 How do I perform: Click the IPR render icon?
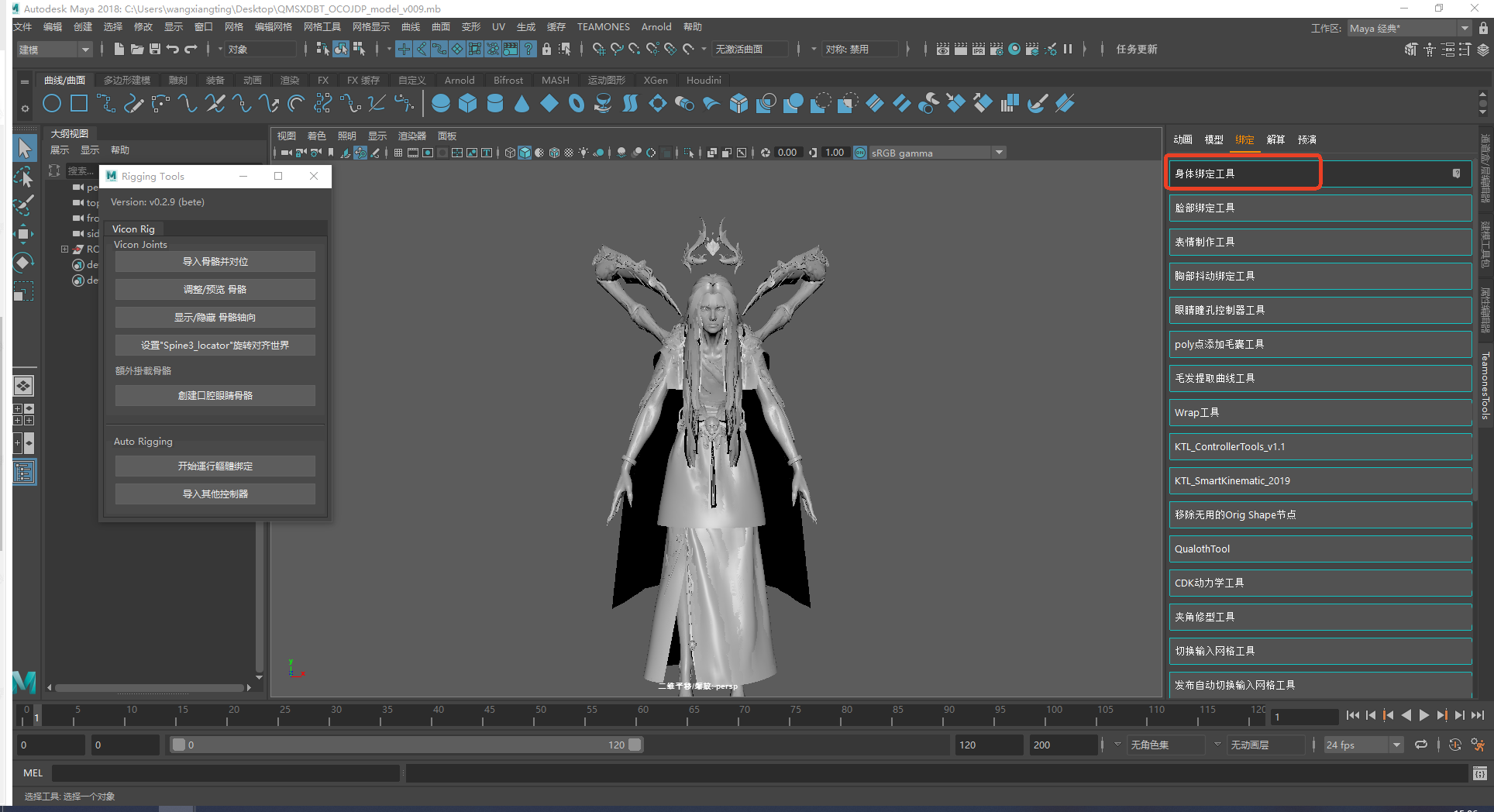pyautogui.click(x=978, y=49)
